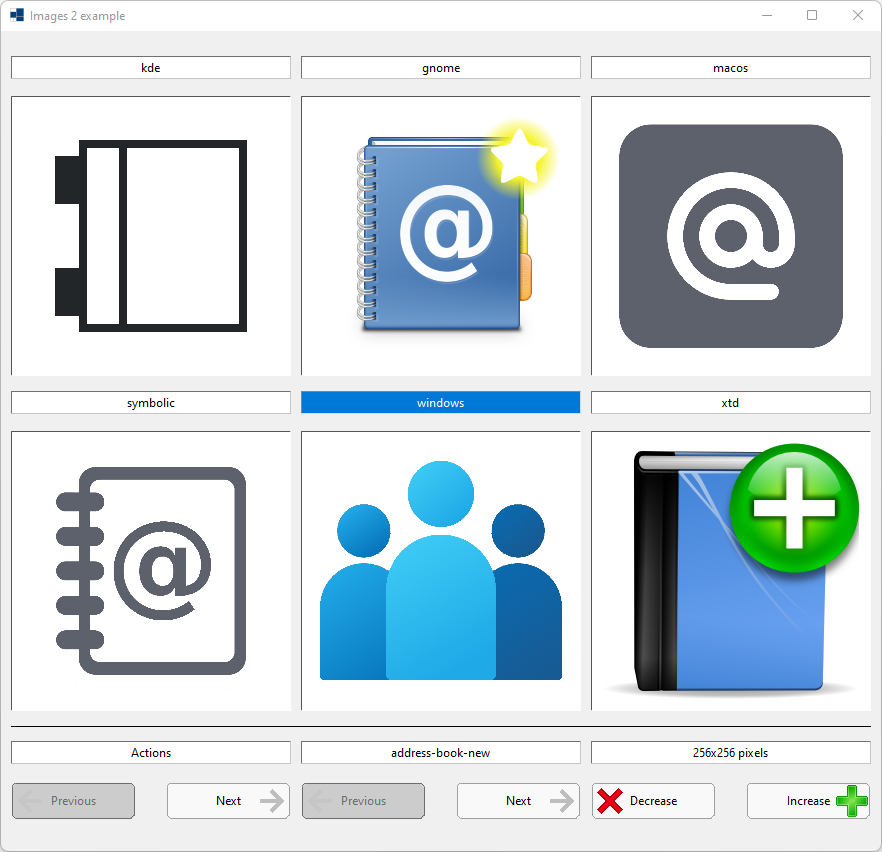Click the green plus icon on Increase
882x852 pixels.
851,801
